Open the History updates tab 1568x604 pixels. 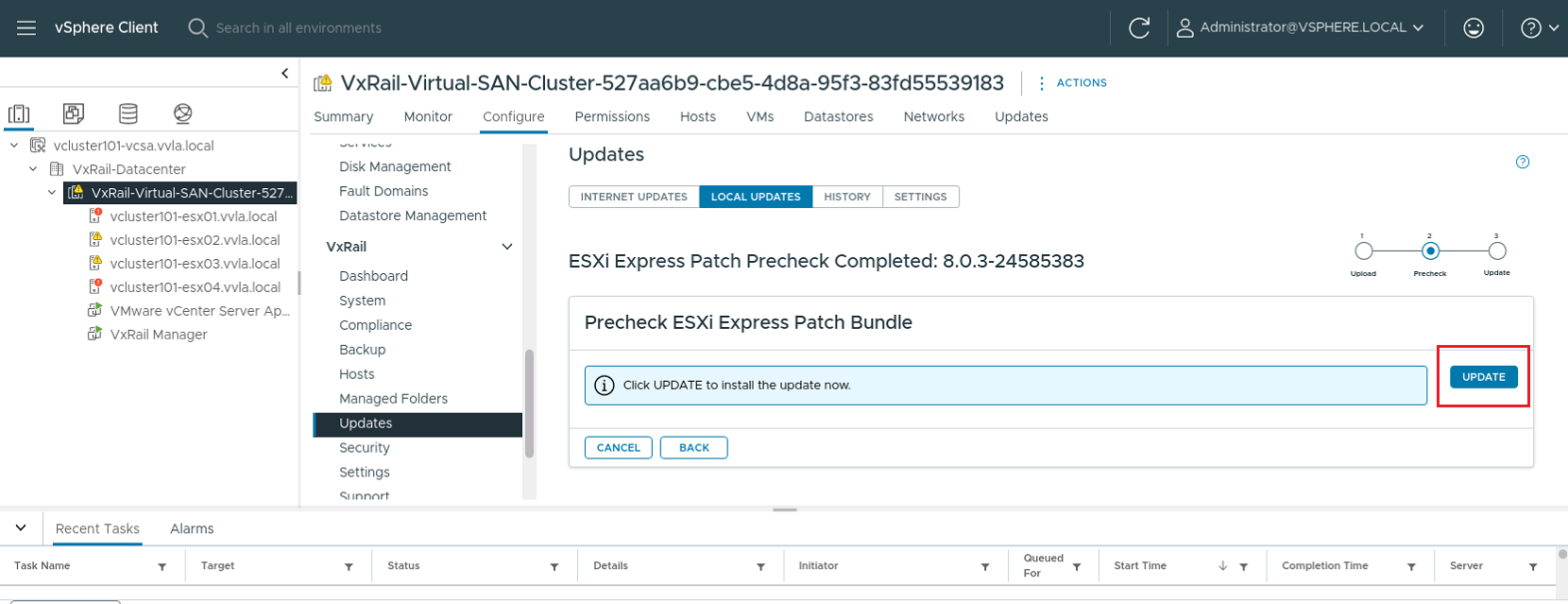tap(847, 197)
